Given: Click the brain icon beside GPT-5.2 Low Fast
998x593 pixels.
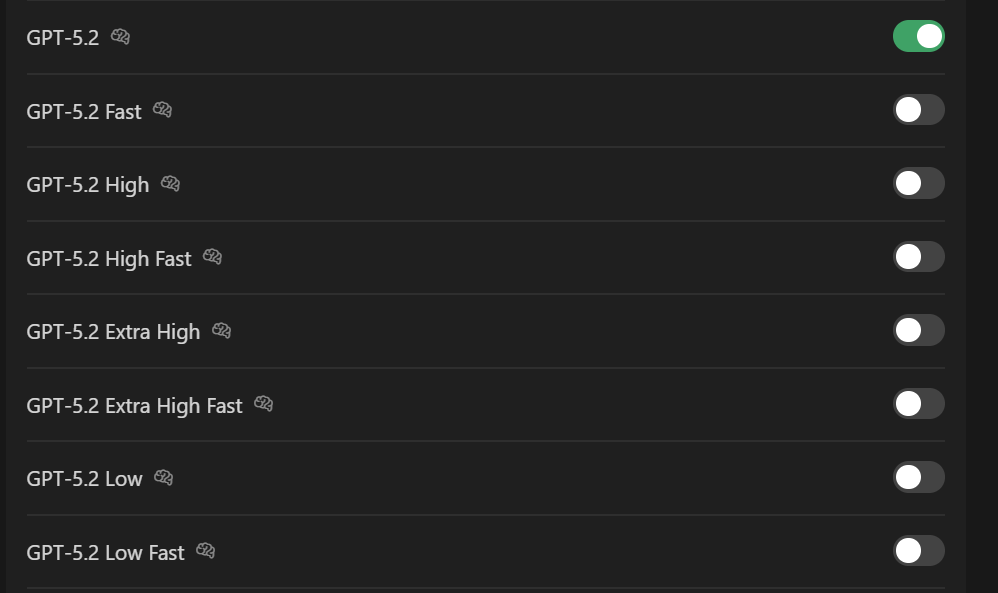Looking at the screenshot, I should [206, 551].
